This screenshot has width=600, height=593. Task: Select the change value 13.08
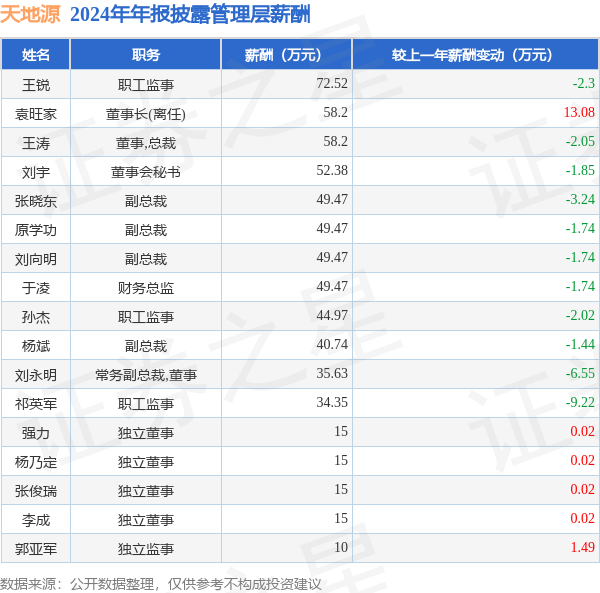(x=579, y=112)
